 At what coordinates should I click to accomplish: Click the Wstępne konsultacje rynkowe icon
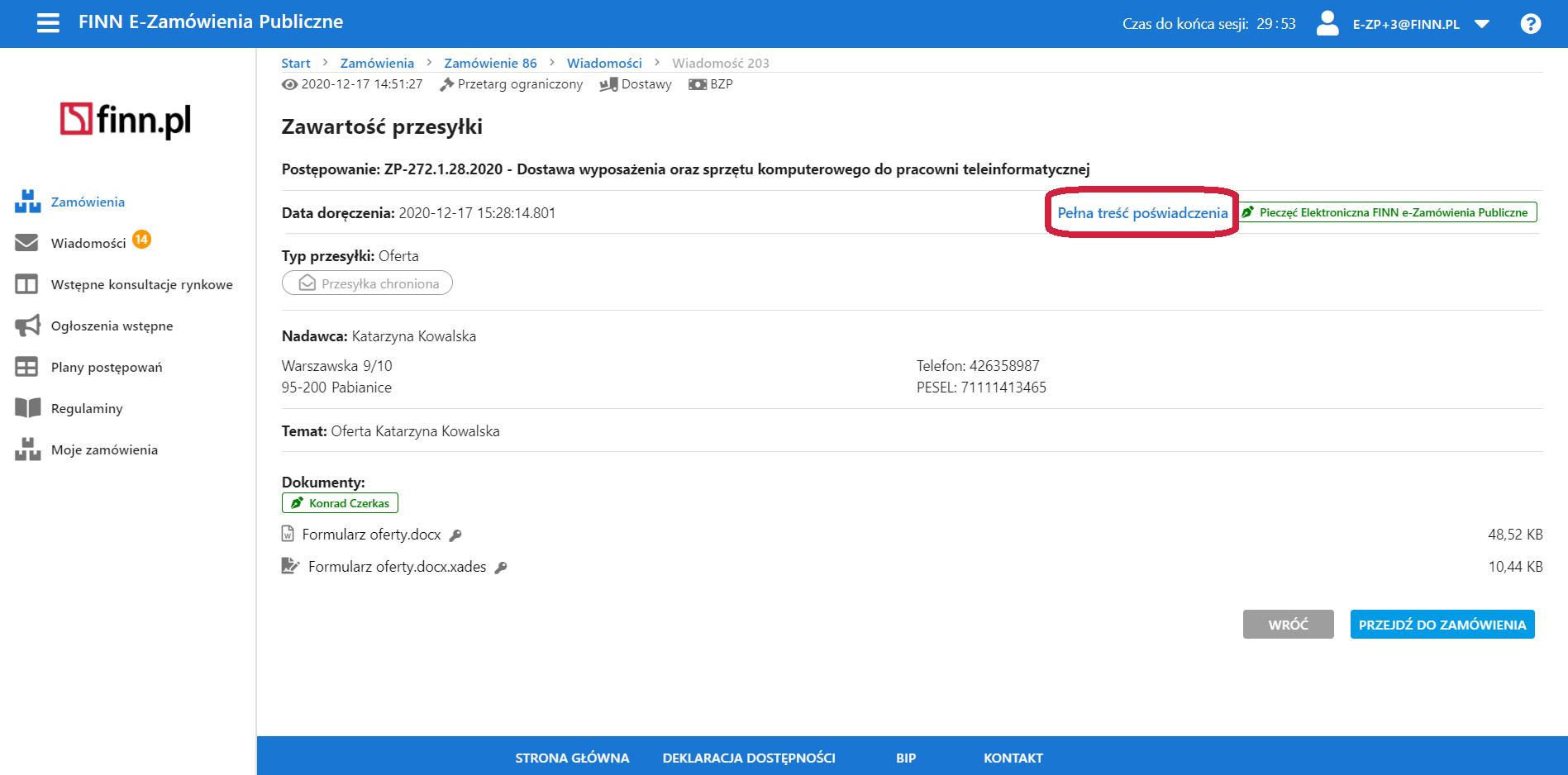(26, 284)
